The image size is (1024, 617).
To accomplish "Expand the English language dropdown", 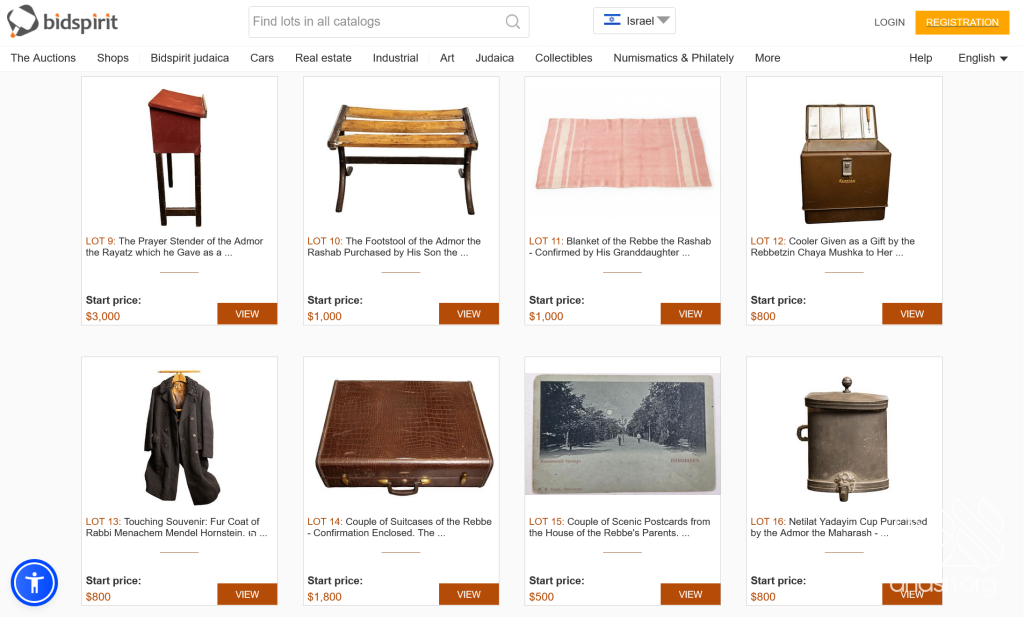I will (982, 58).
